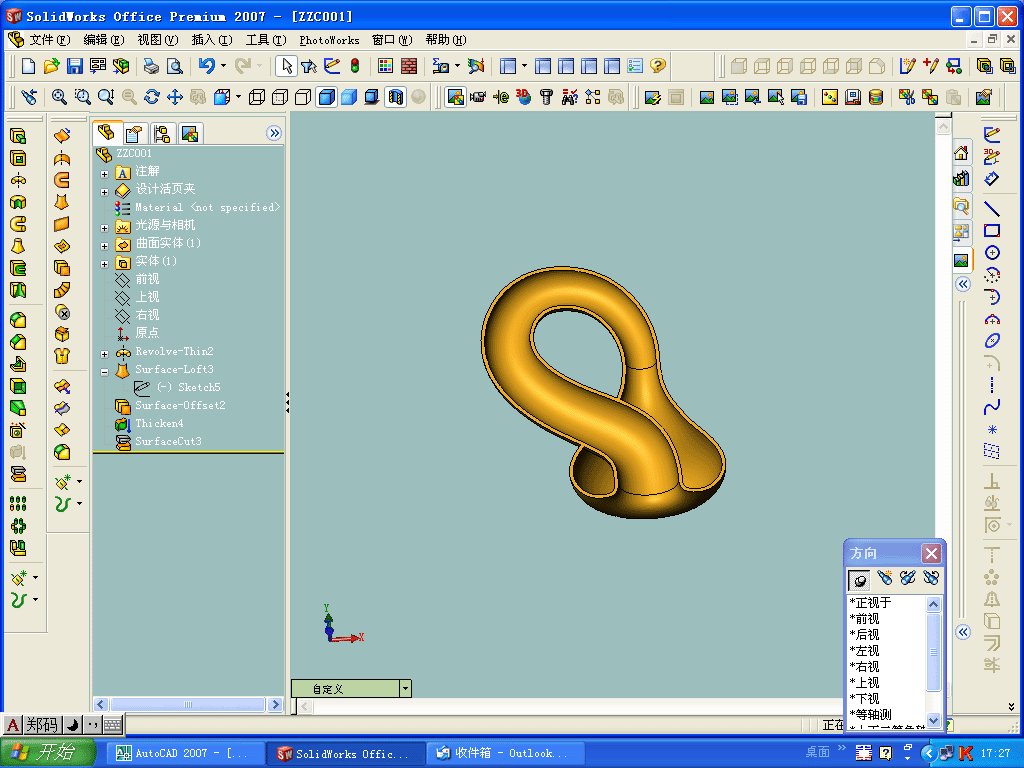This screenshot has width=1024, height=768.
Task: Switch to Shaded display mode
Action: (x=349, y=97)
